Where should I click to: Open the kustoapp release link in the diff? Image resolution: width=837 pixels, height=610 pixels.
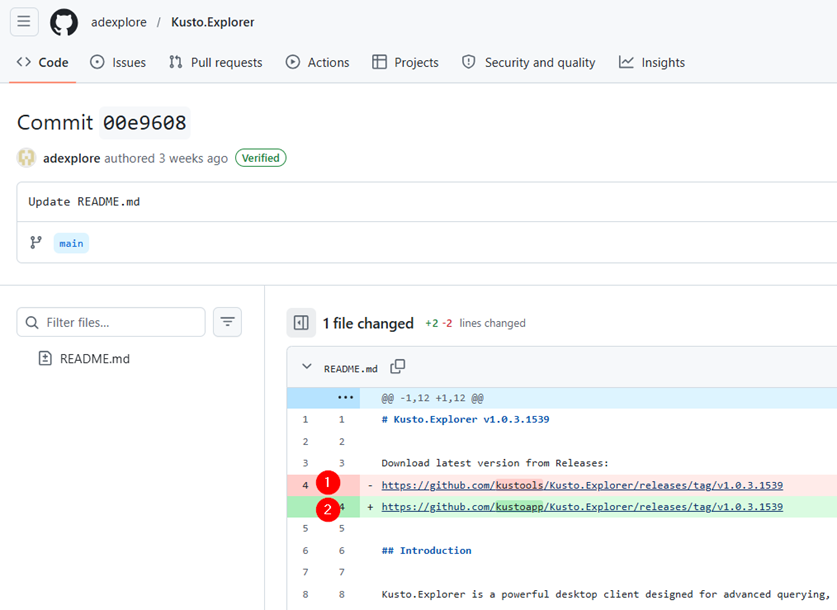point(582,506)
